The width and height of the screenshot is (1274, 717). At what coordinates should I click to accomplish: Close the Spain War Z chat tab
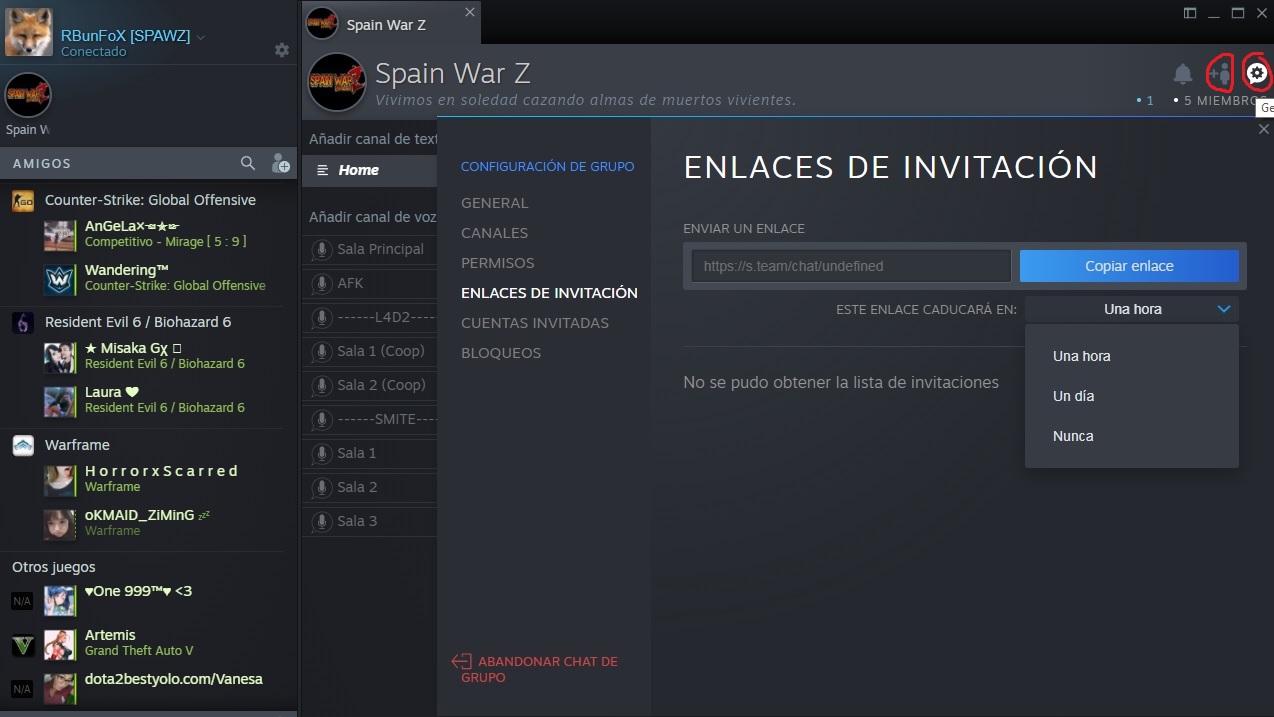pos(470,12)
